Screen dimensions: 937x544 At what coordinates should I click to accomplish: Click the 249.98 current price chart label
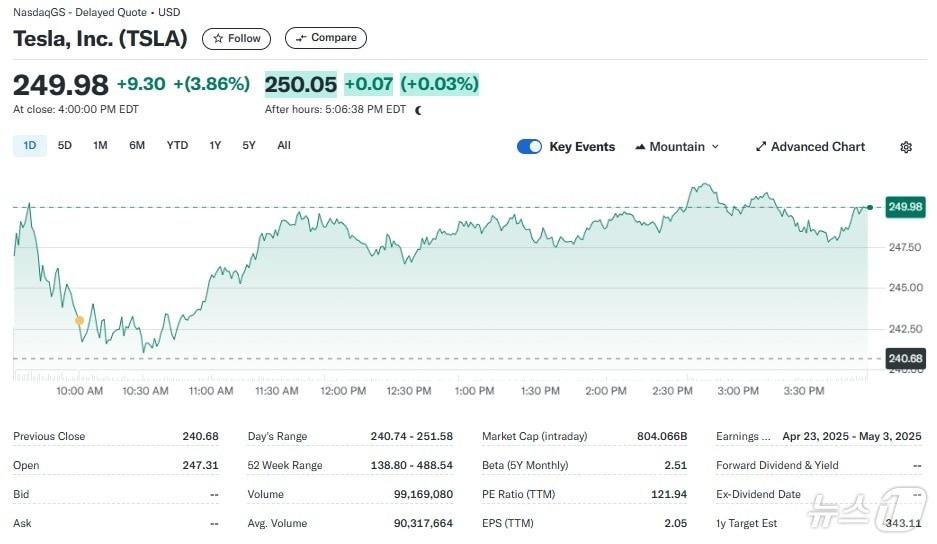pos(904,207)
